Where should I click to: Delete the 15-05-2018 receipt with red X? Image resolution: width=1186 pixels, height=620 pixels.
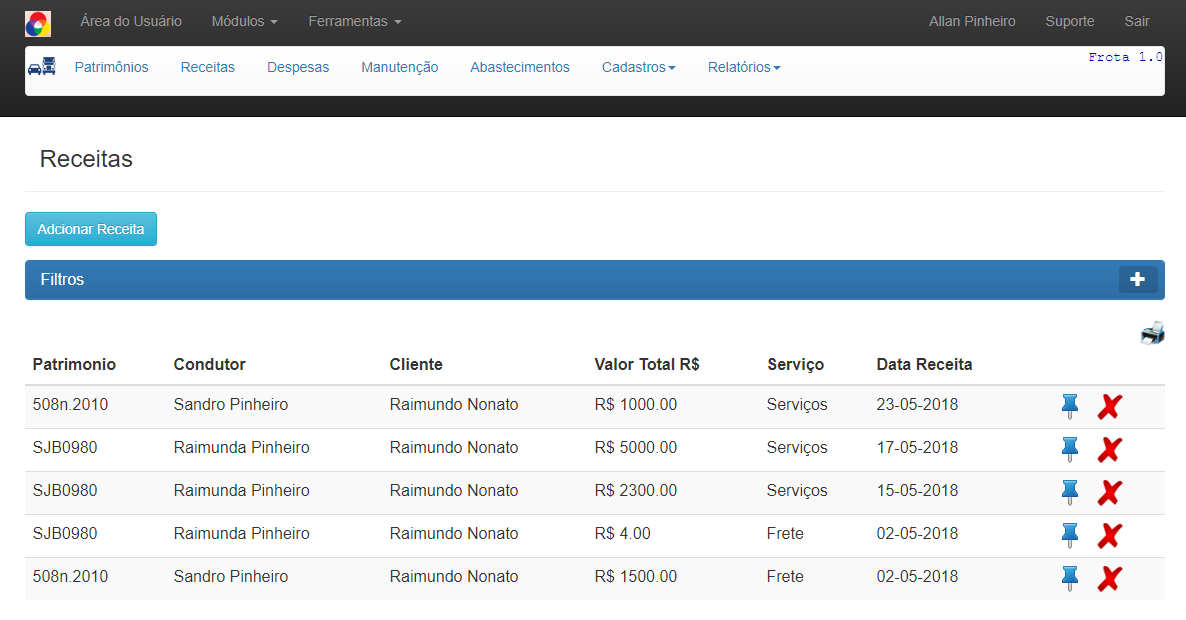(1109, 492)
